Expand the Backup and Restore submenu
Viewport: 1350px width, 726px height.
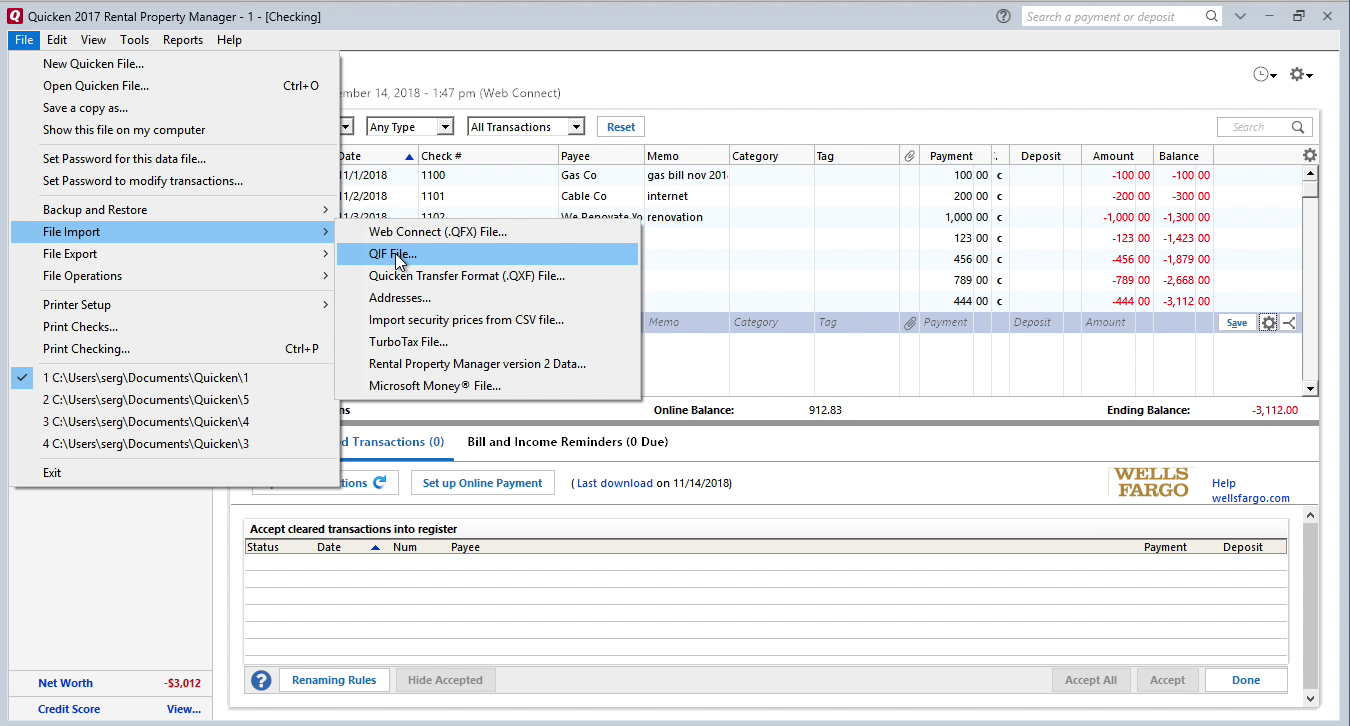[x=175, y=210]
